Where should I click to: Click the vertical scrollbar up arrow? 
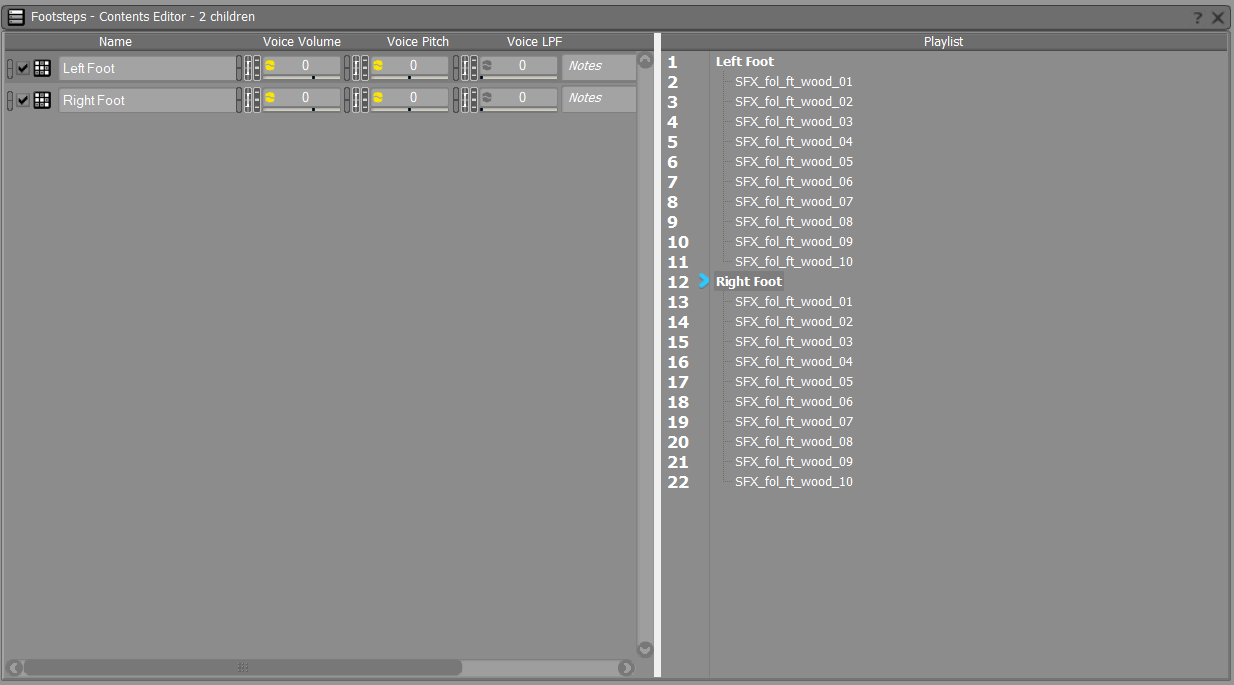(x=645, y=60)
